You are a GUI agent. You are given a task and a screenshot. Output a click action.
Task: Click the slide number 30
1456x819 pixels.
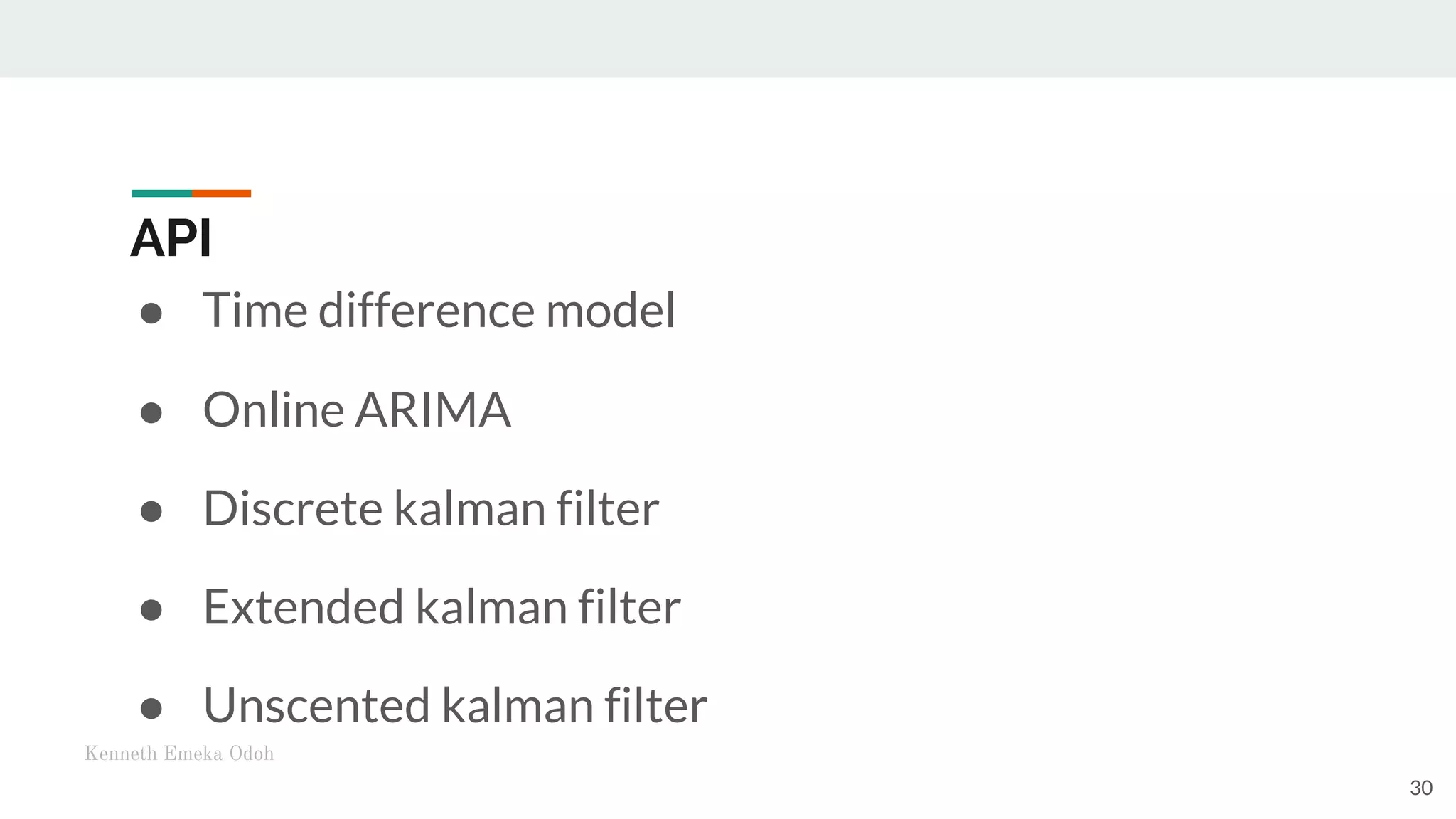tap(1421, 788)
